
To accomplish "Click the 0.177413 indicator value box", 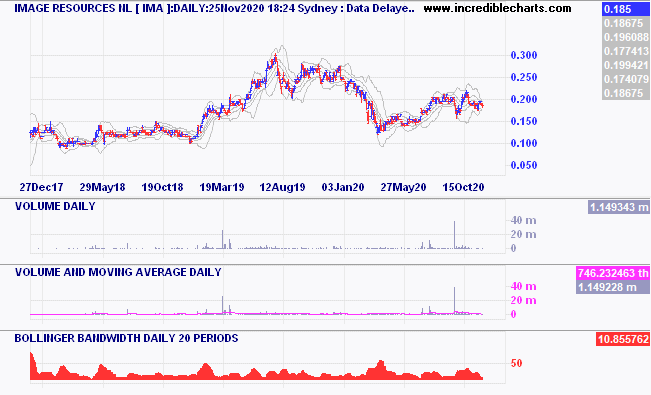I will click(x=626, y=51).
